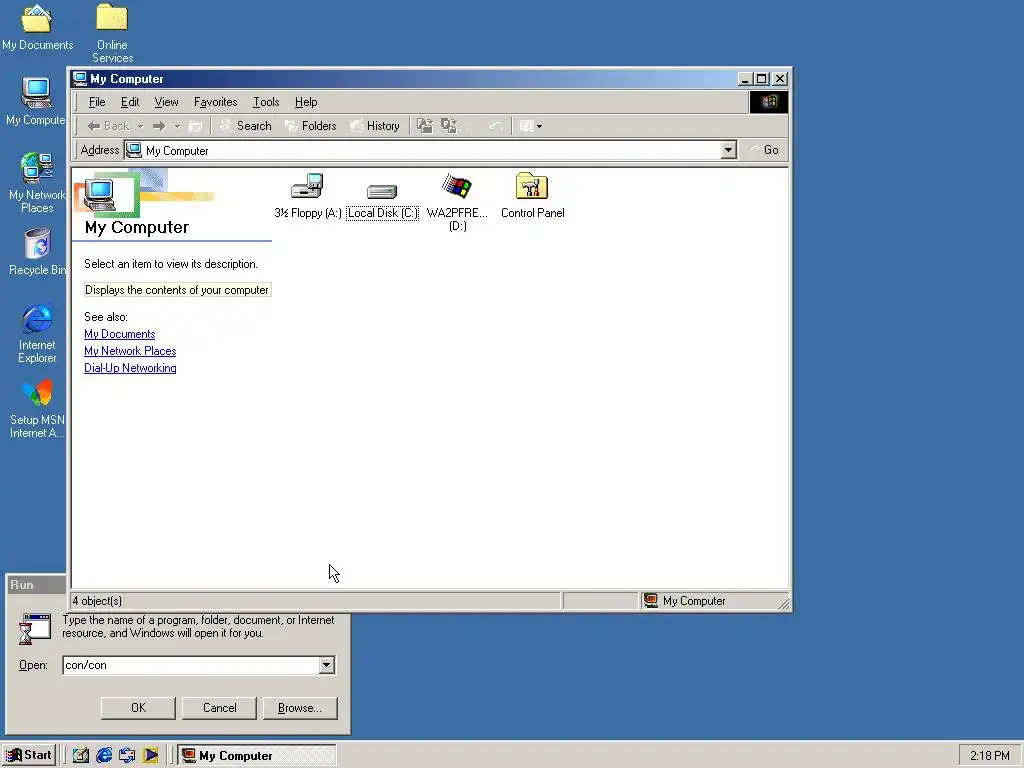This screenshot has height=768, width=1024.
Task: Click the '4 object(s)' status bar text
Action: pos(97,601)
